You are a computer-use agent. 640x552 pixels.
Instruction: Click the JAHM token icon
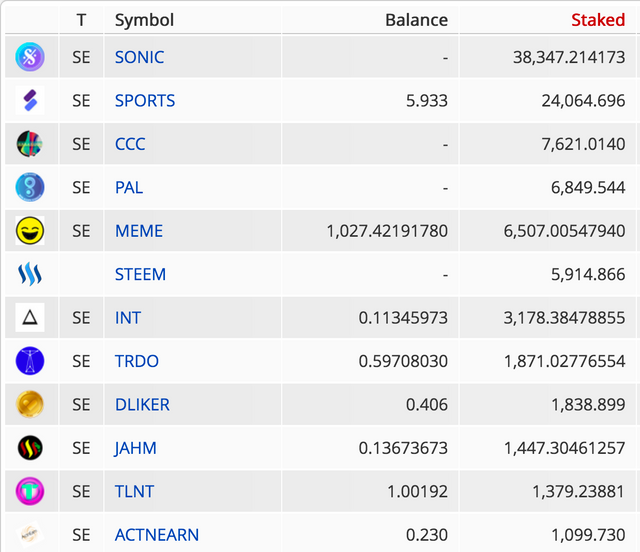[30, 448]
